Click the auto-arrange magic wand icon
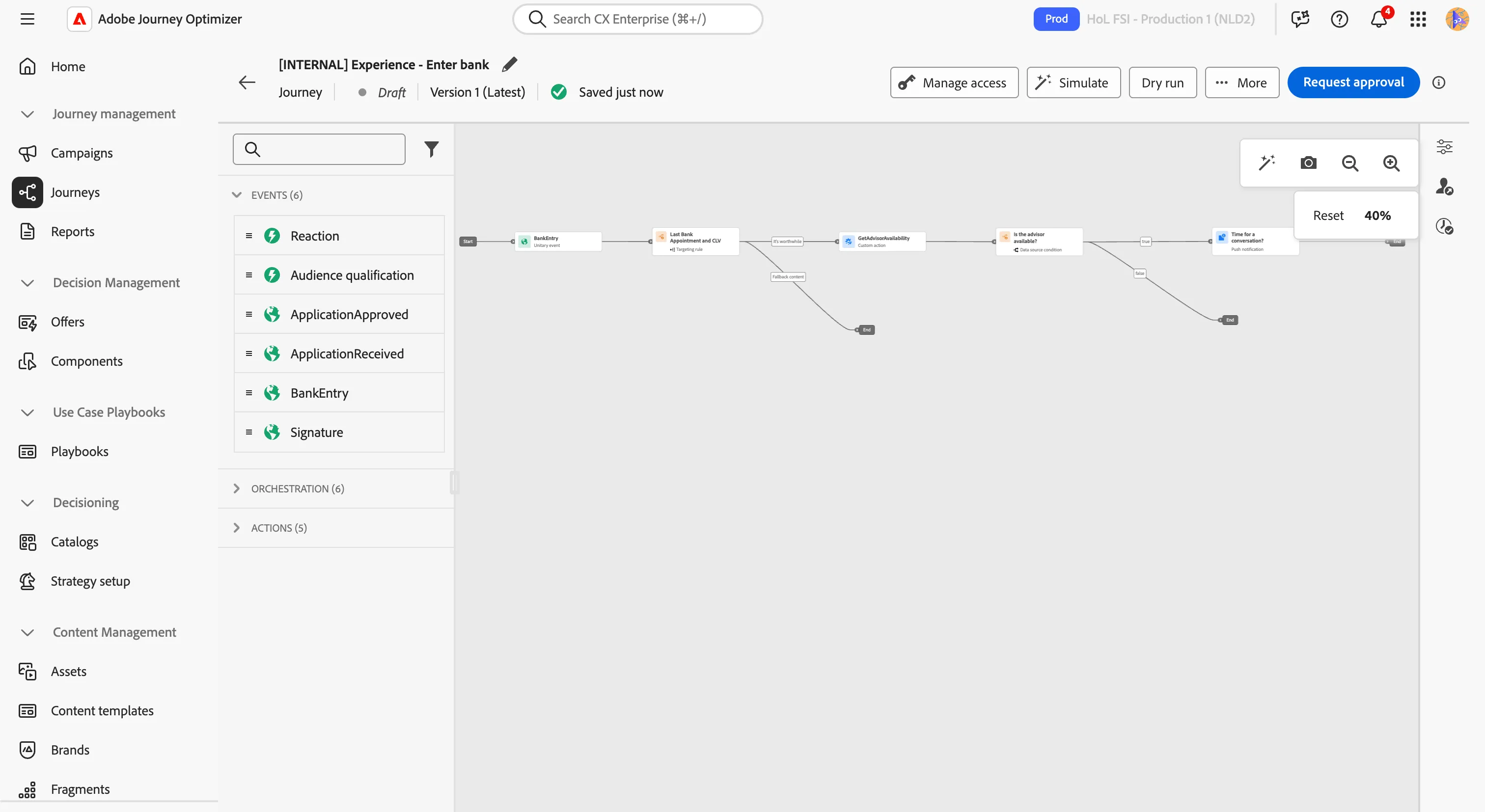Viewport: 1485px width, 812px height. coord(1266,163)
